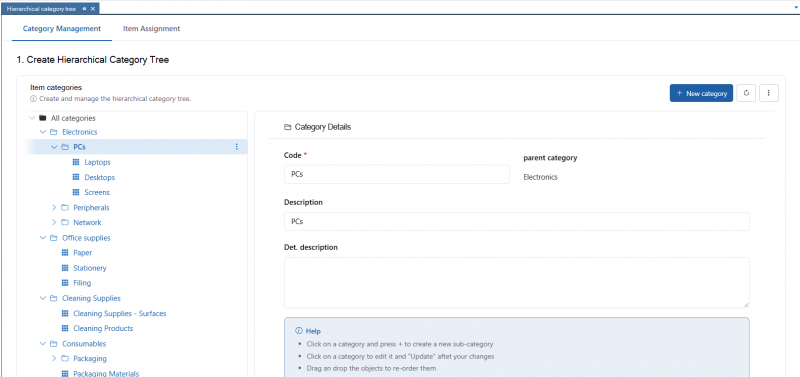Click the info icon under Item categories
This screenshot has height=377, width=800.
33,98
